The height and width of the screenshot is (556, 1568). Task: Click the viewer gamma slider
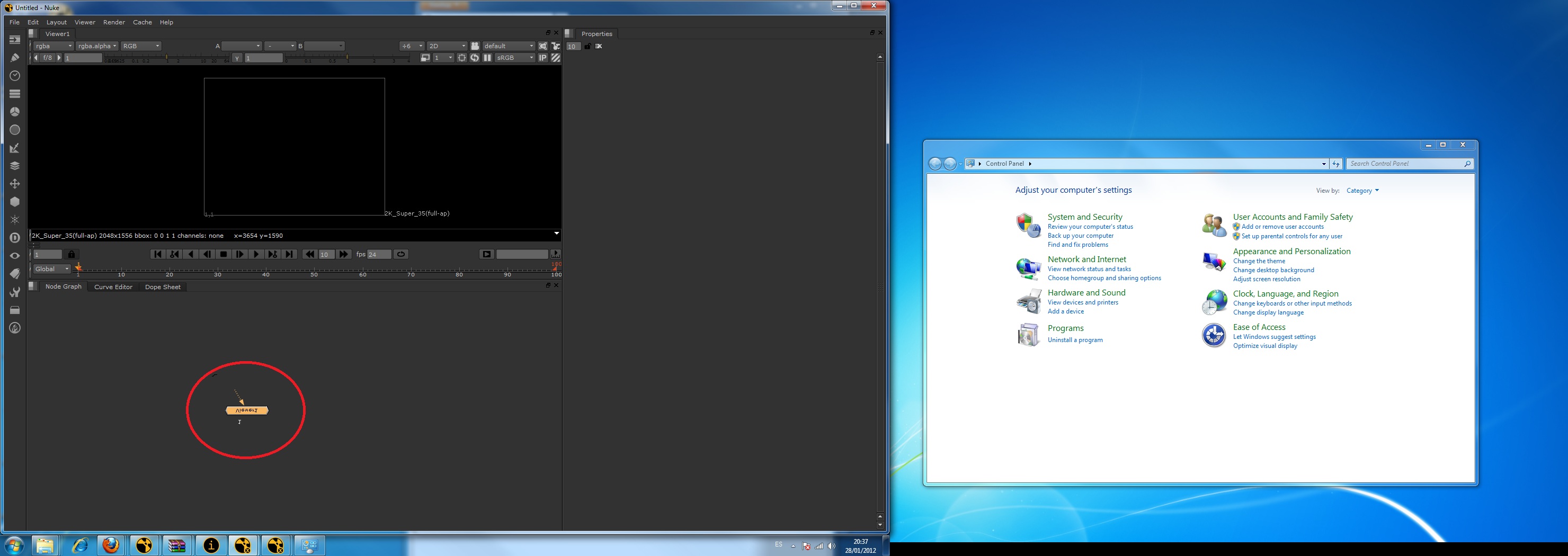(348, 59)
